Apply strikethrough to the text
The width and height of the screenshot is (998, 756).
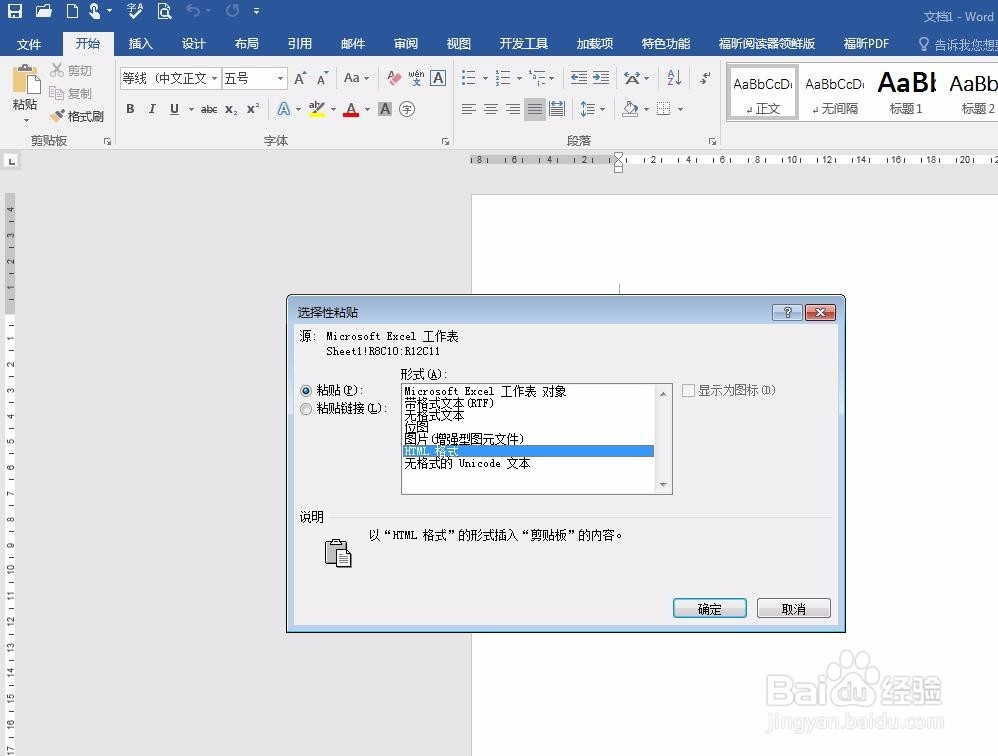209,109
